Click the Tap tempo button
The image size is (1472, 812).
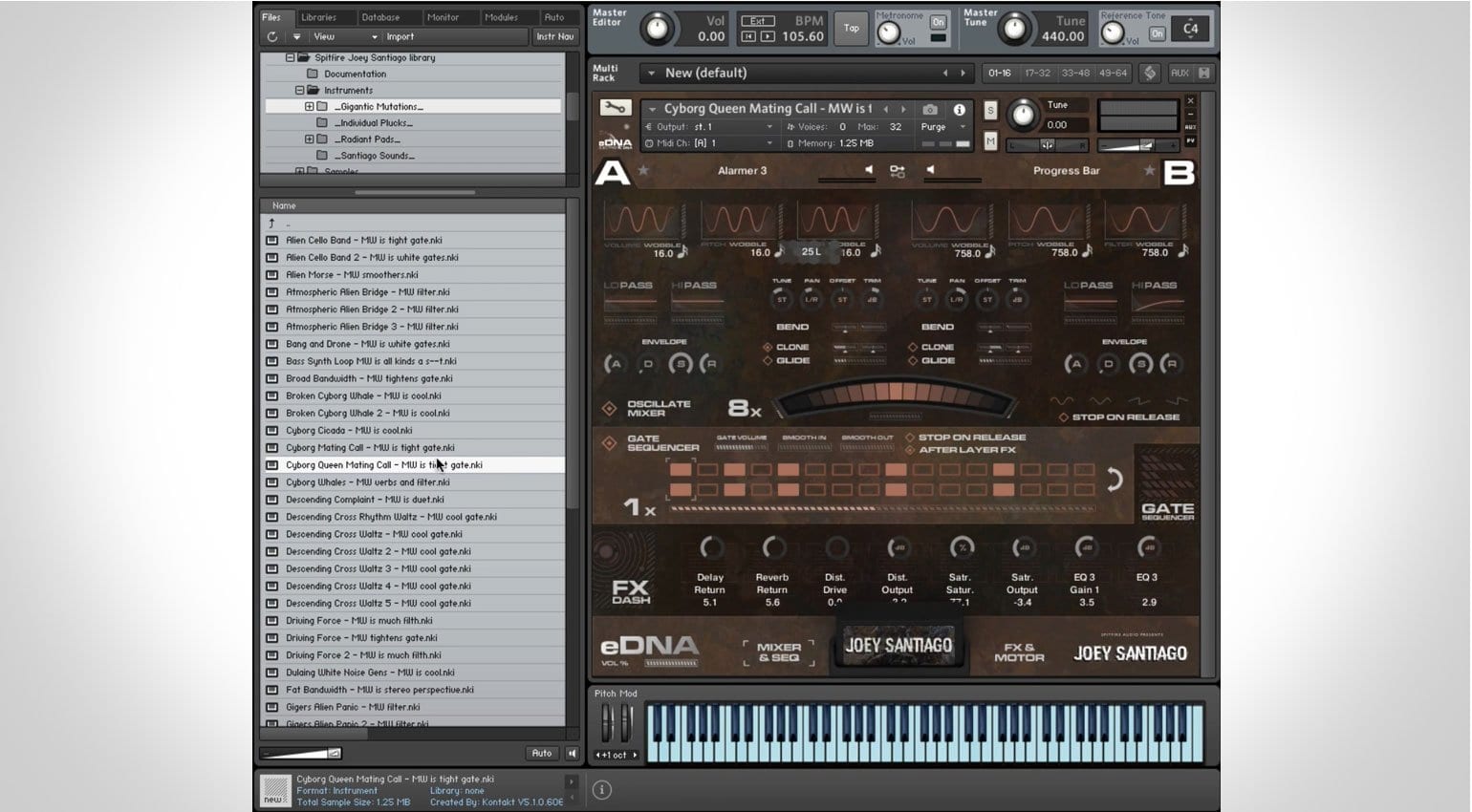(x=851, y=29)
